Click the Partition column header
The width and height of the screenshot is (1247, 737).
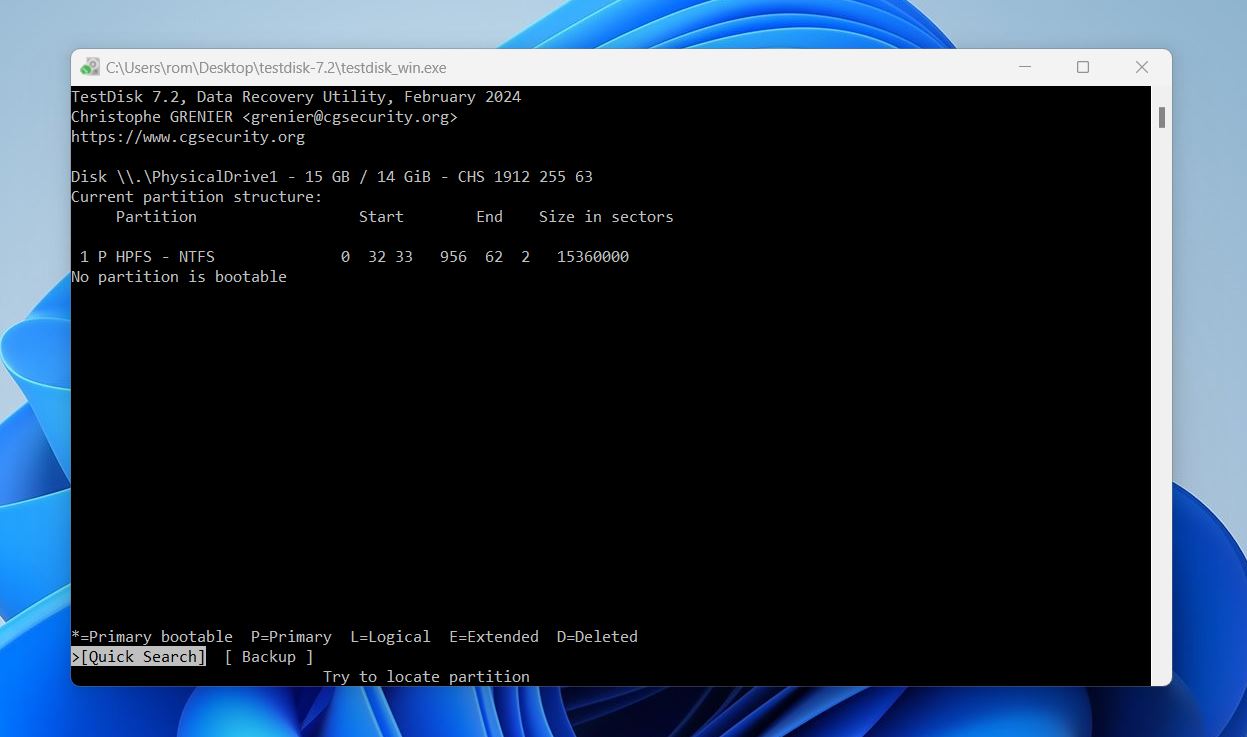tap(156, 217)
